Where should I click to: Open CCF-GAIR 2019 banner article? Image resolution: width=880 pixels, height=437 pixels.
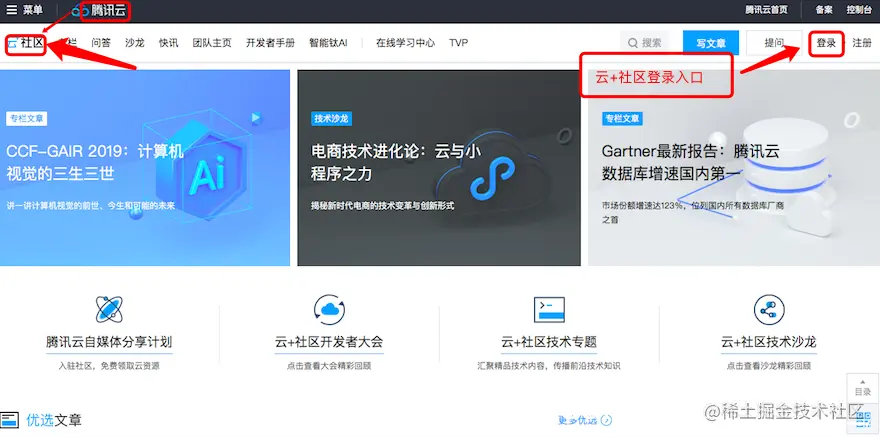click(x=145, y=168)
